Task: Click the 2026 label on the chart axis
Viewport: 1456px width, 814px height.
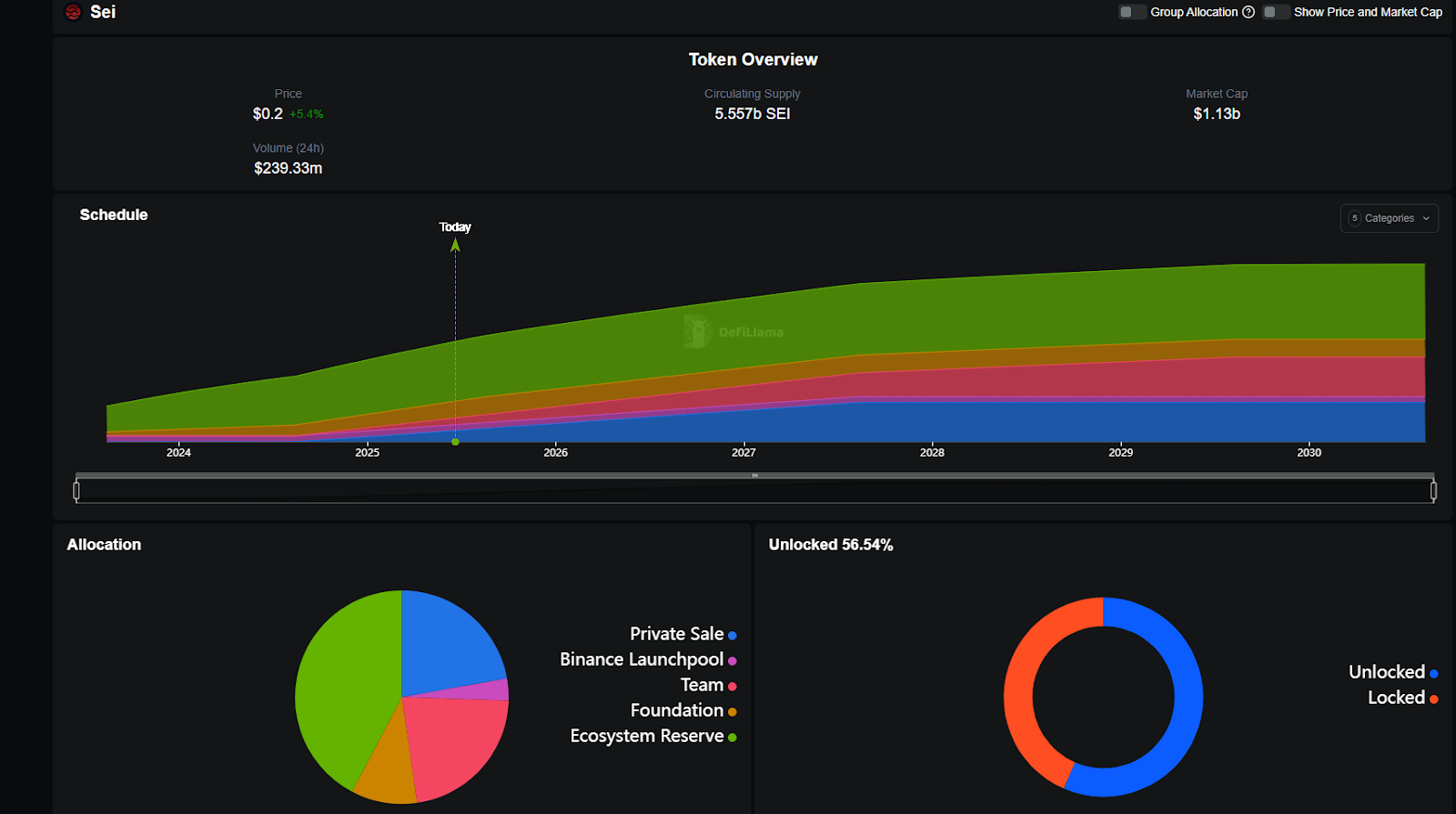Action: tap(555, 452)
